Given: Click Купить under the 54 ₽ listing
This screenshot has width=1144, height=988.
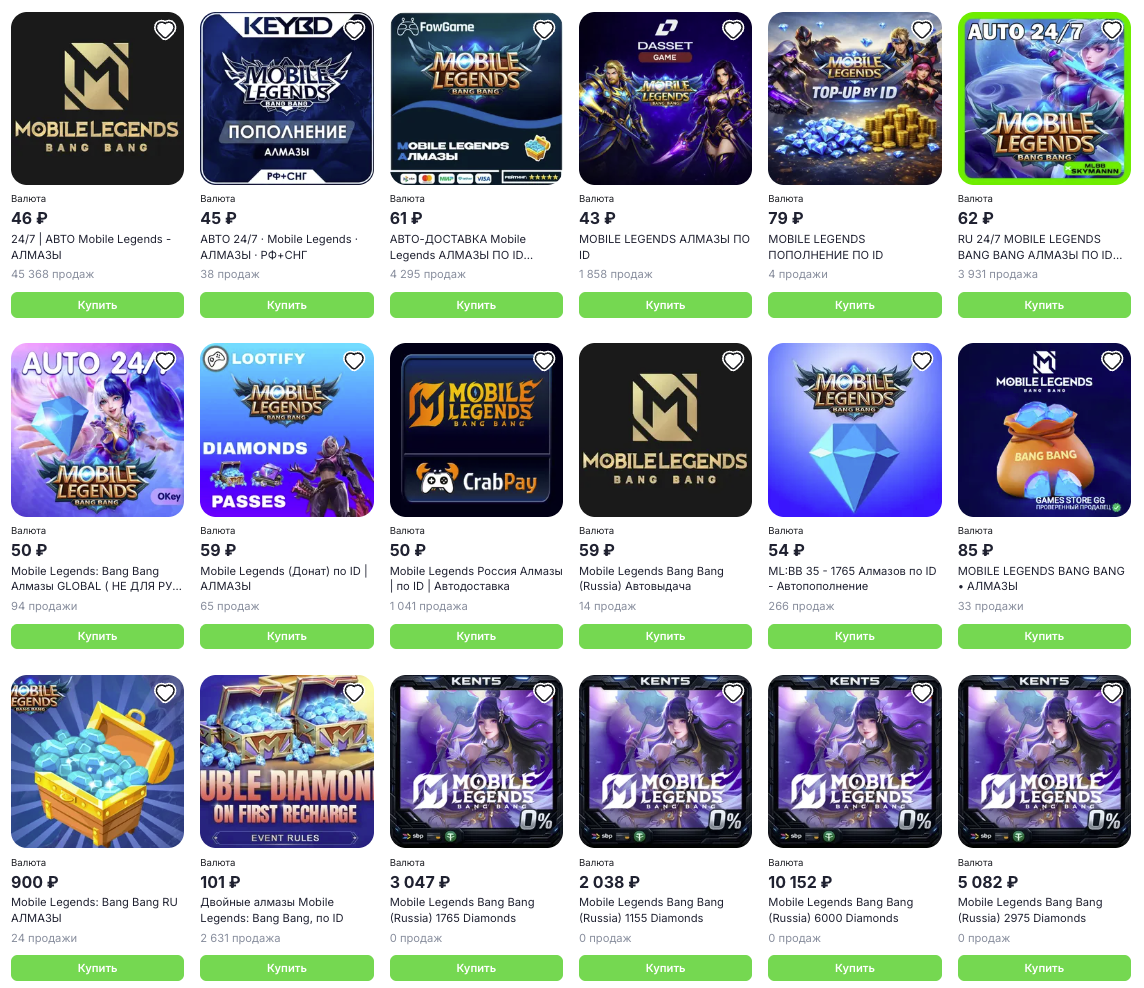Looking at the screenshot, I should (854, 636).
